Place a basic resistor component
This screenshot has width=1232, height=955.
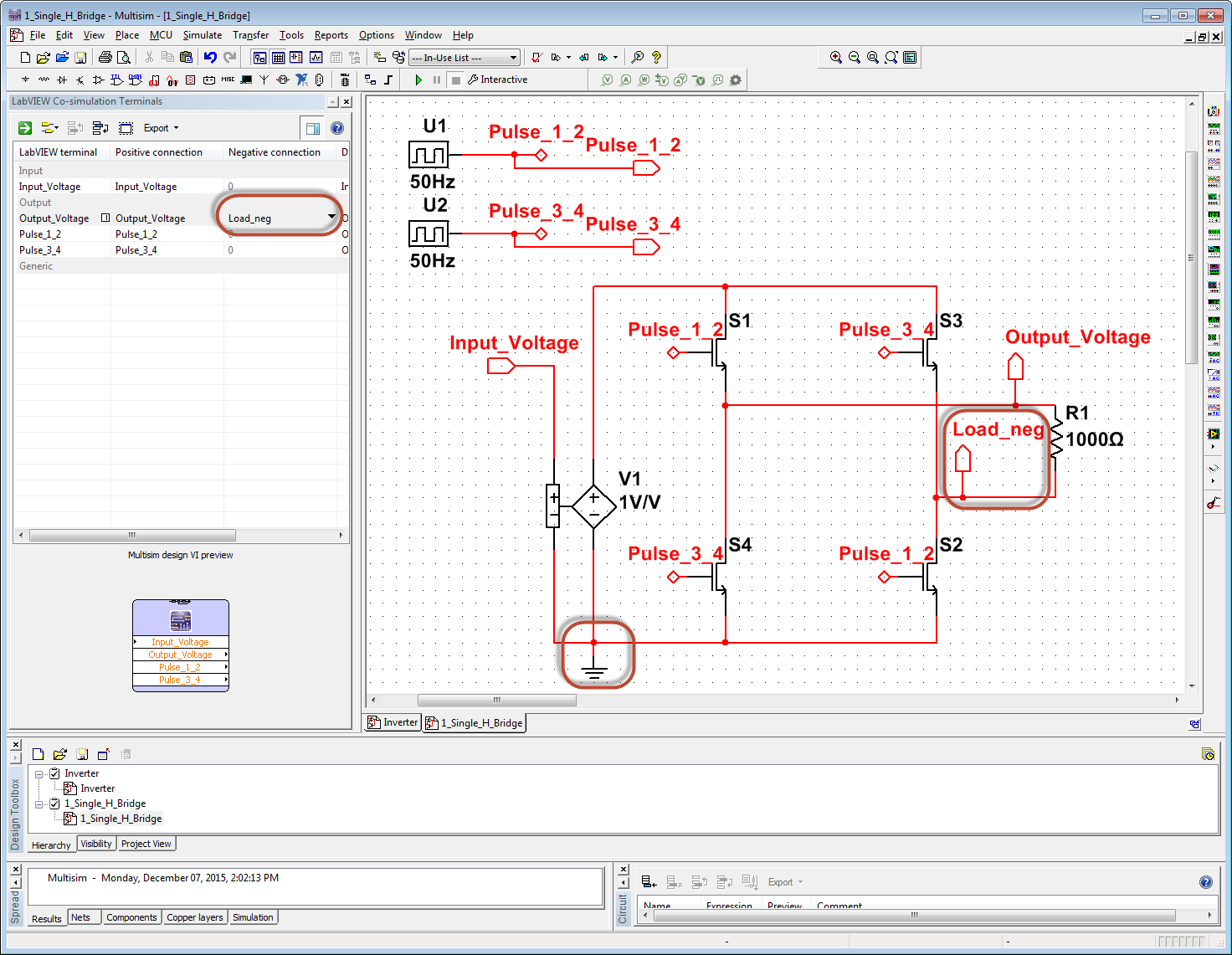click(x=44, y=80)
